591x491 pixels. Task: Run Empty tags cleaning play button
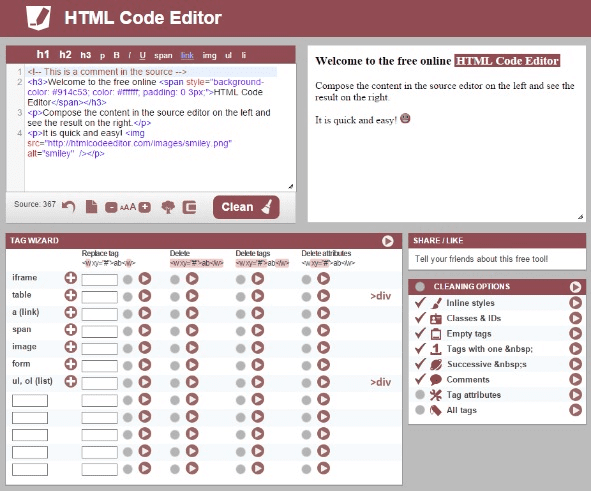(575, 333)
